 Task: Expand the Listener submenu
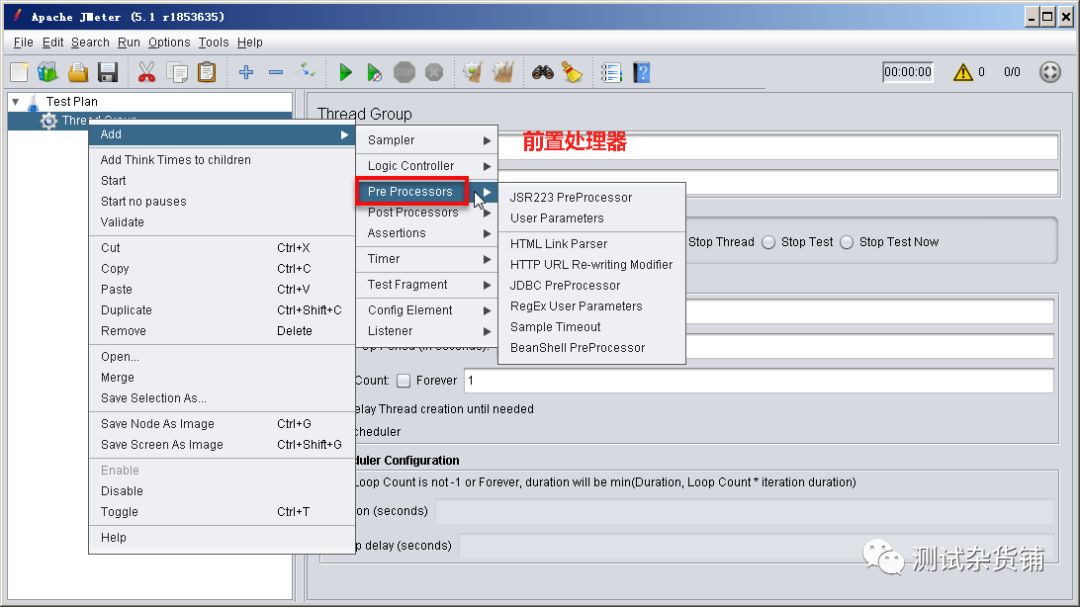[x=427, y=331]
